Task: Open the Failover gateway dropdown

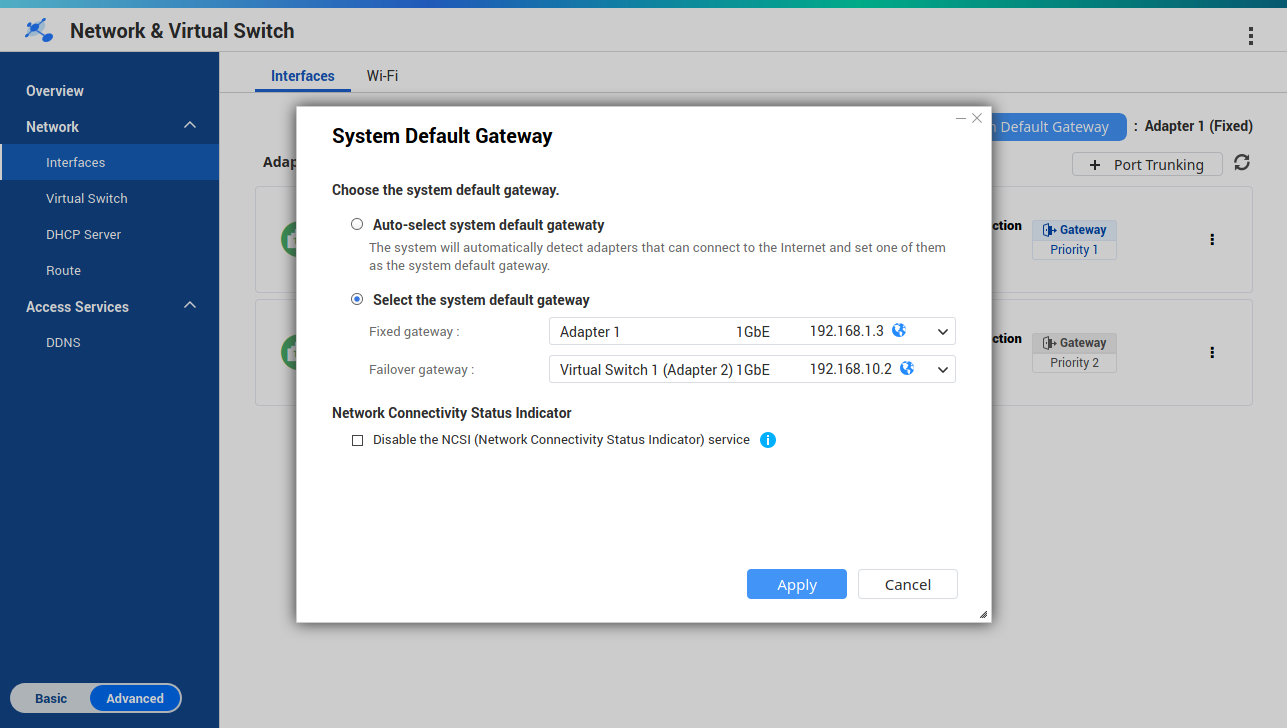Action: [x=751, y=370]
